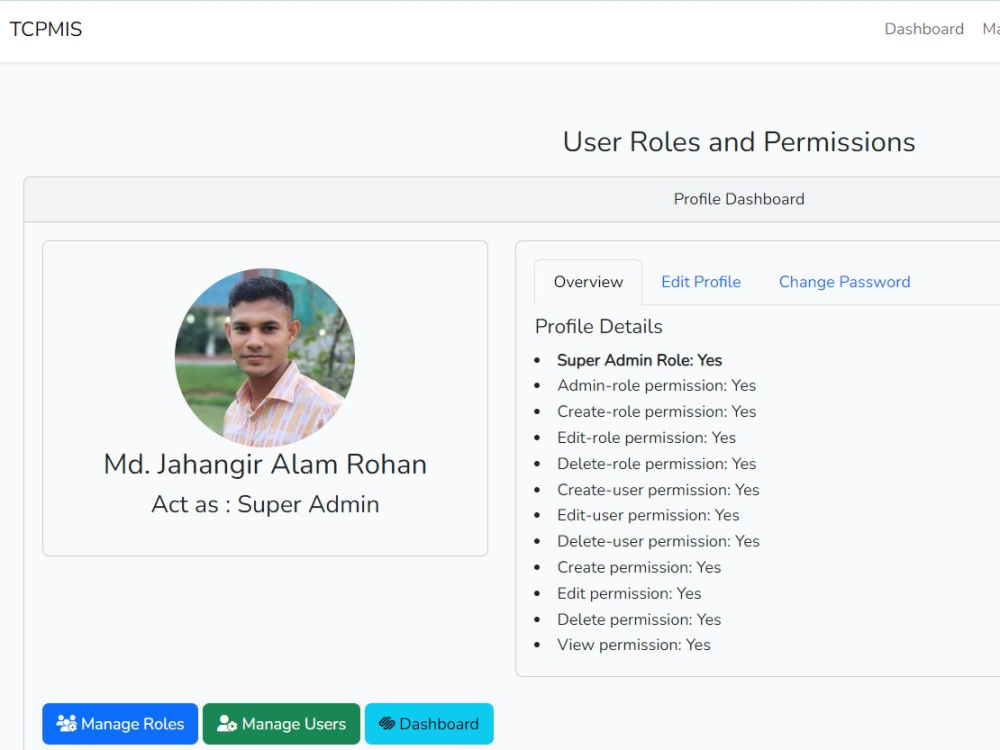Click 'Edit-role permission: Yes' entry
The width and height of the screenshot is (1000, 750).
click(646, 438)
